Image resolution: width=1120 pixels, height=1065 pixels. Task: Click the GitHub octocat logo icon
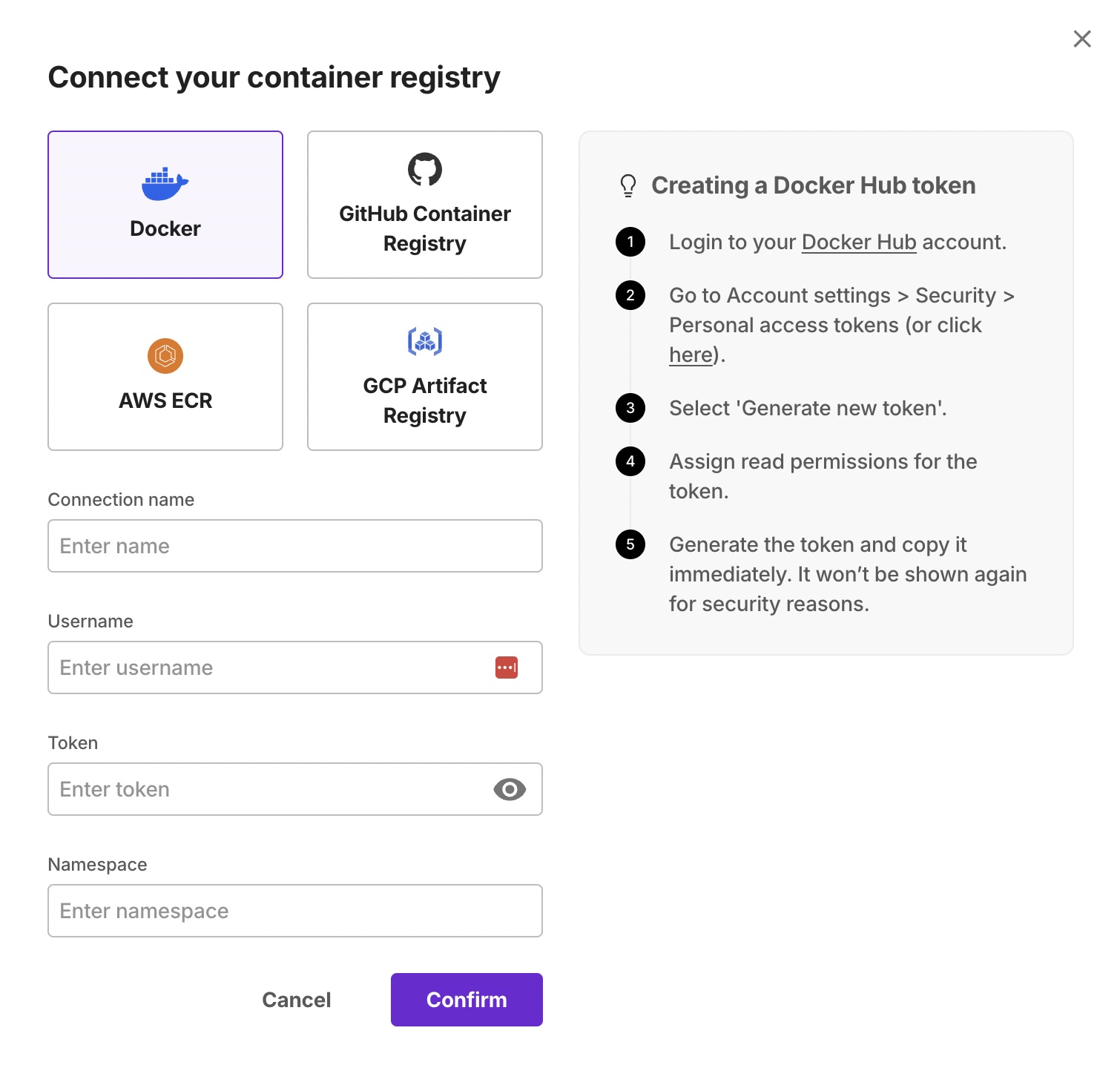tap(425, 169)
